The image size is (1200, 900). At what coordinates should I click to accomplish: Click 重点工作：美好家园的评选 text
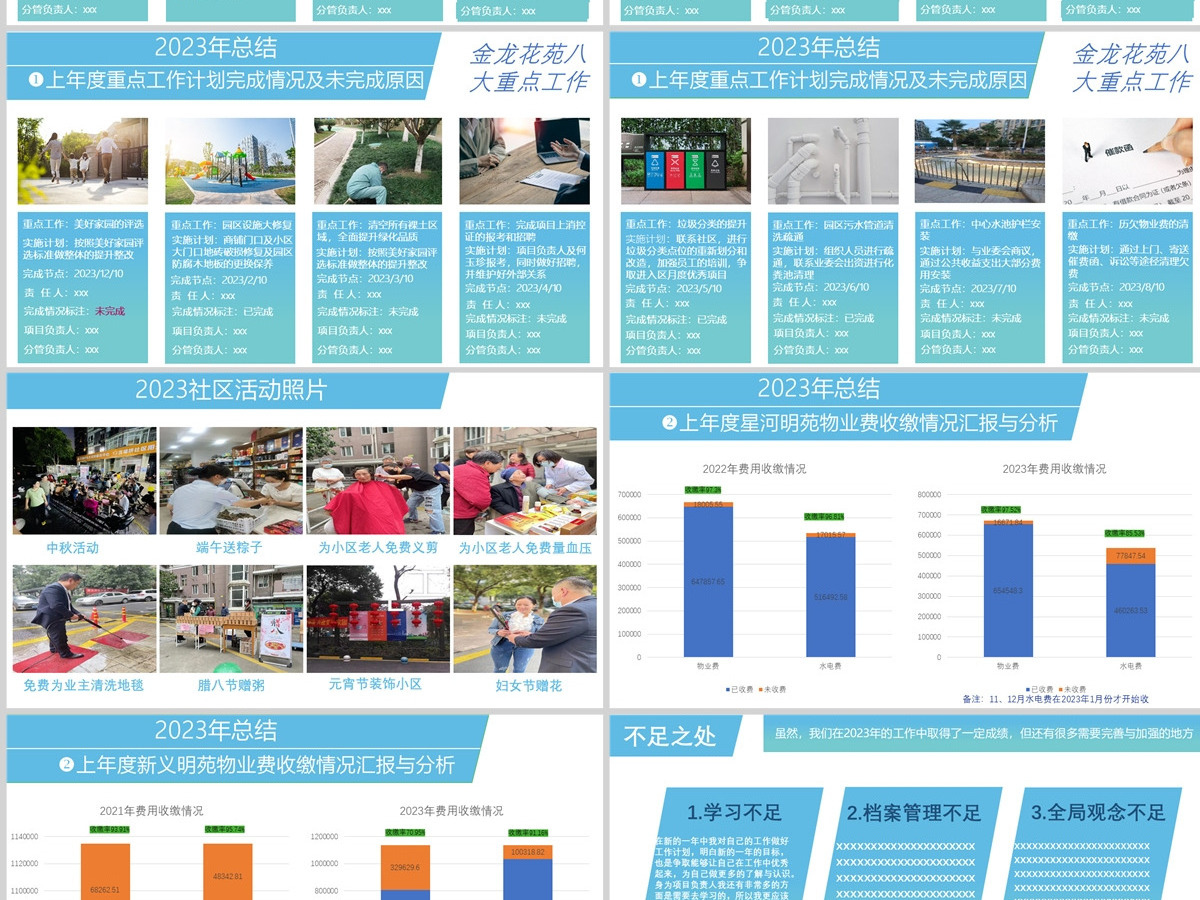83,224
